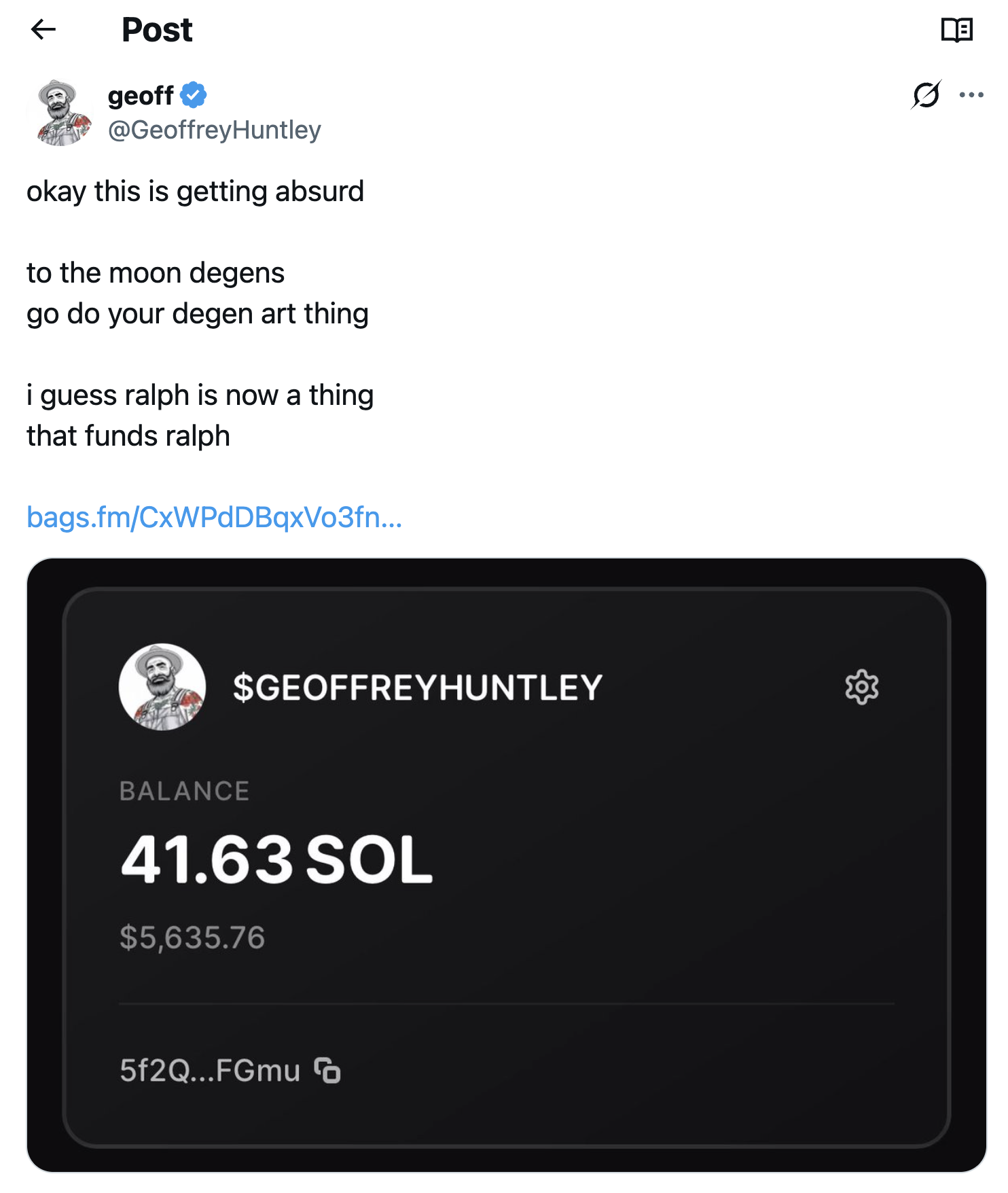Copy the wallet address with the copy icon
The width and height of the screenshot is (1008, 1193).
click(327, 1071)
